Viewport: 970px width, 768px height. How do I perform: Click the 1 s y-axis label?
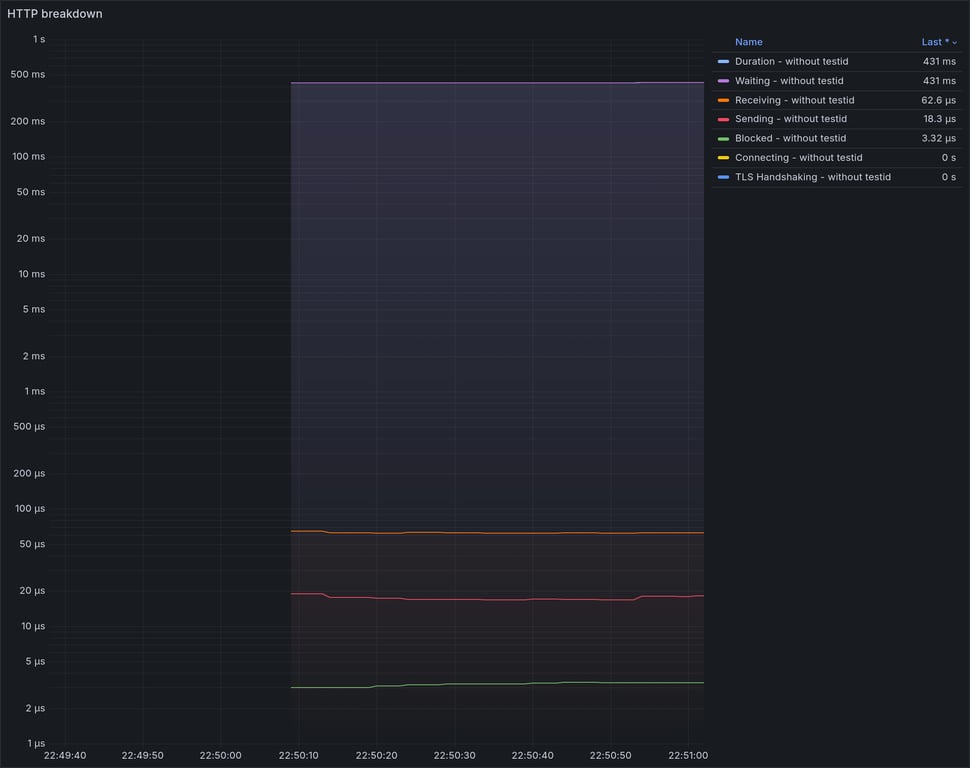[39, 39]
